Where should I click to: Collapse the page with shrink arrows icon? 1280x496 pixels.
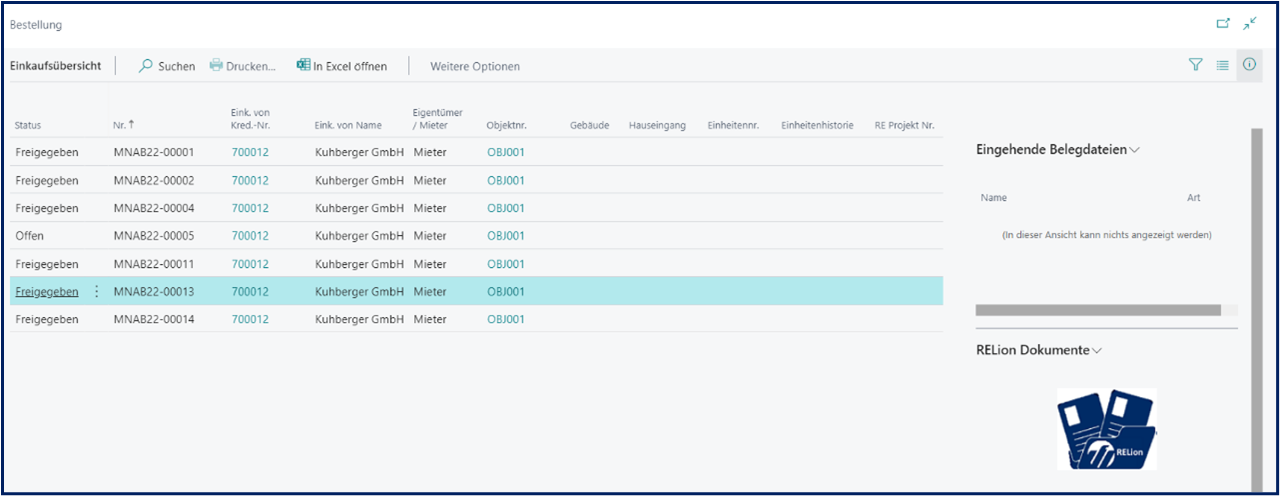[x=1250, y=23]
